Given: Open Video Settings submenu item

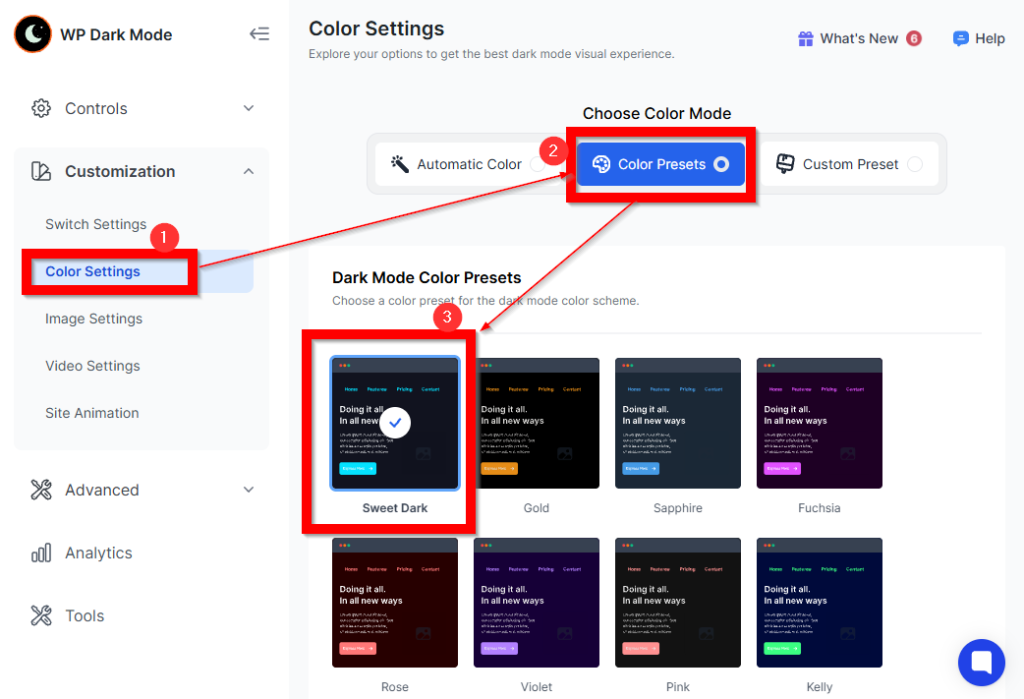Looking at the screenshot, I should (x=92, y=366).
